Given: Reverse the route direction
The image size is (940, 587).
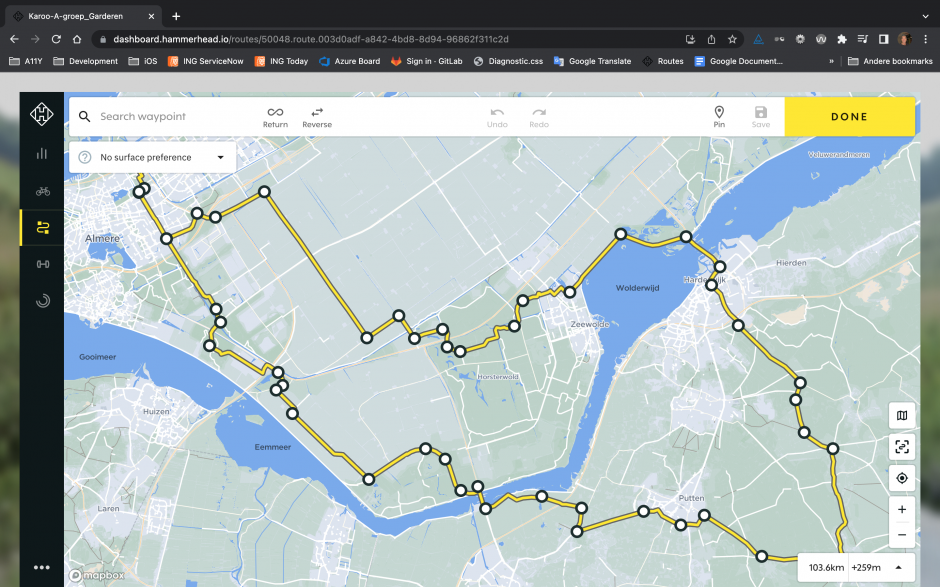Looking at the screenshot, I should [317, 116].
